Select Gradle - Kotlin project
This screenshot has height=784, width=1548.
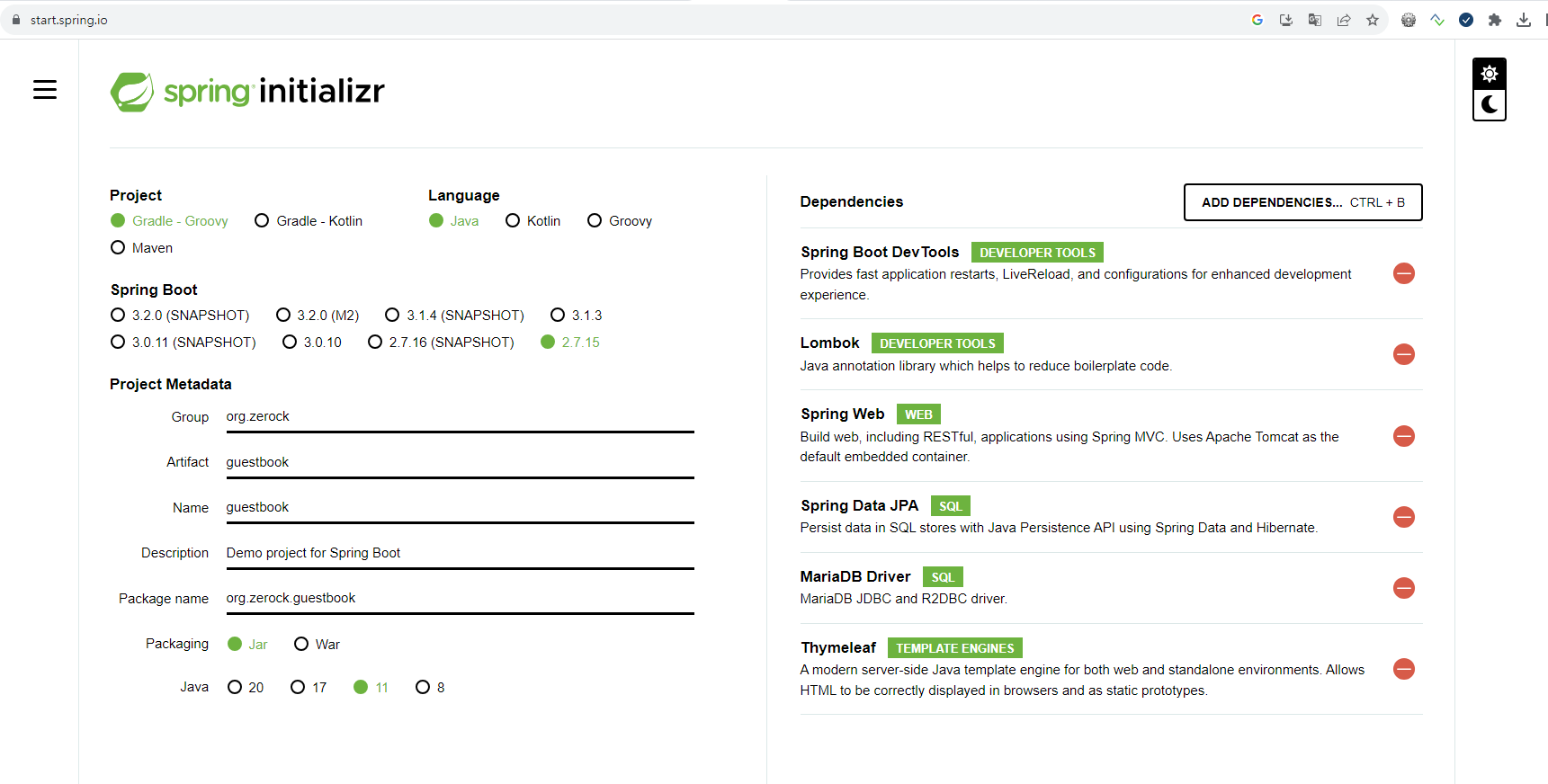[x=309, y=221]
